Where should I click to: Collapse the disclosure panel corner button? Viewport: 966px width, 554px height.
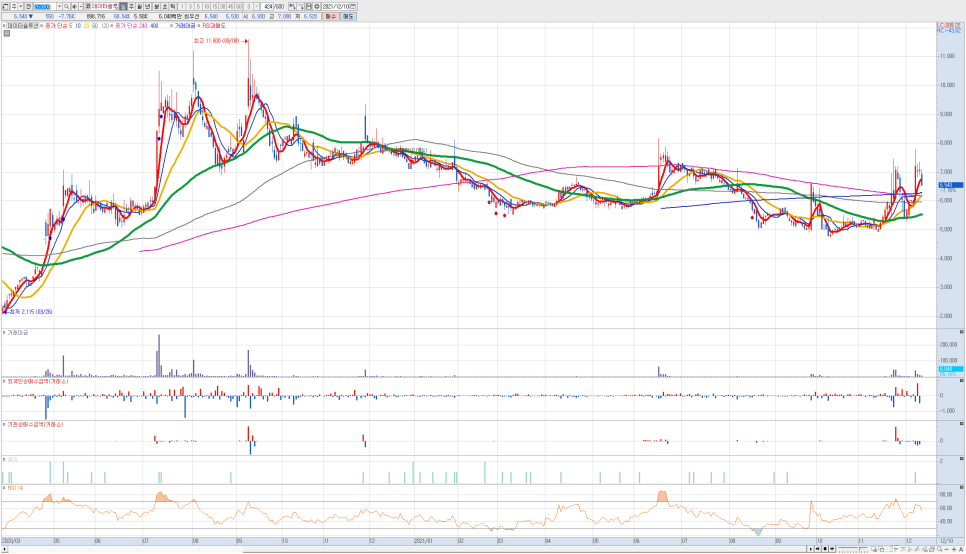coord(961,459)
